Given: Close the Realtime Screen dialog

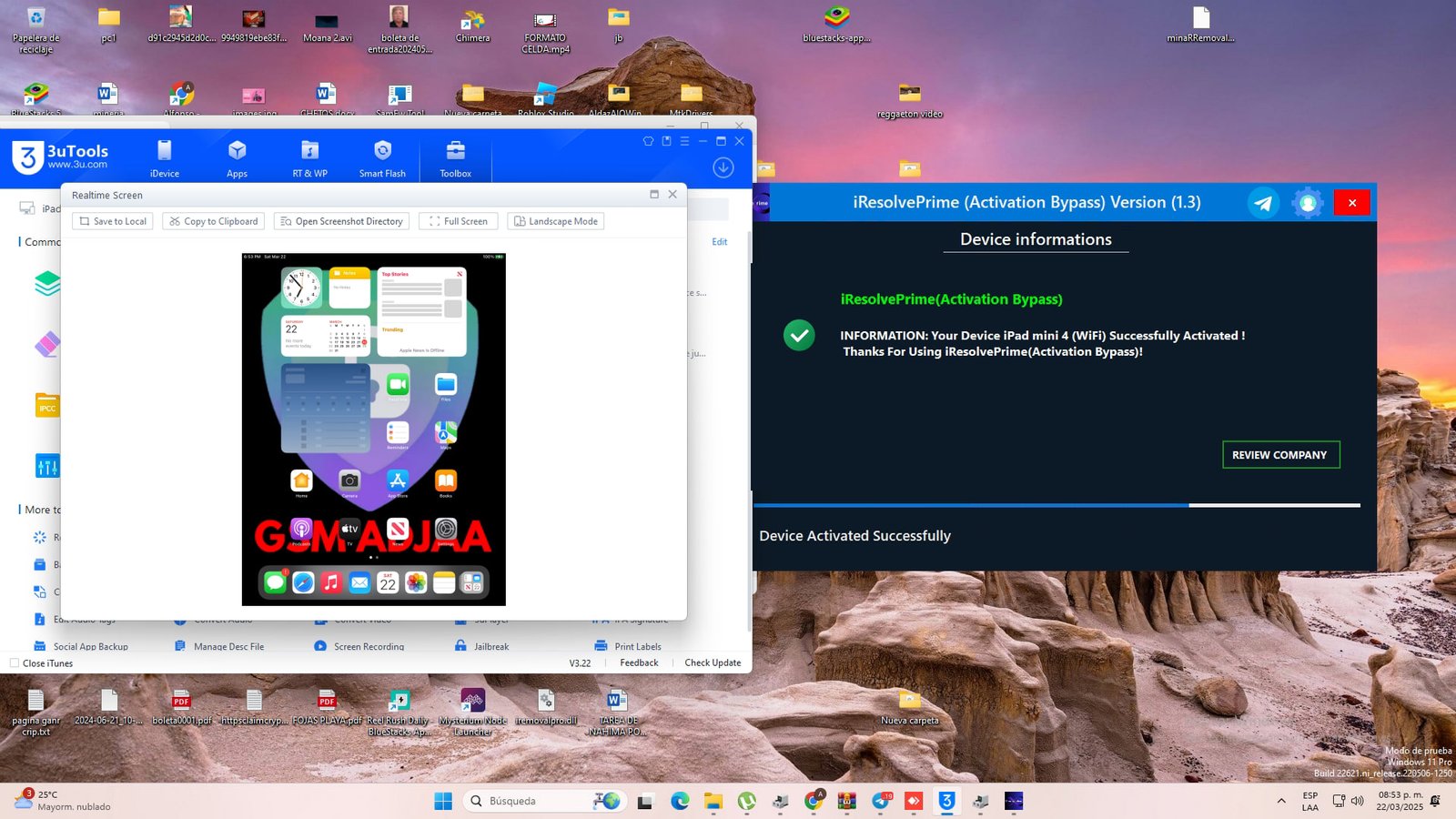Looking at the screenshot, I should click(x=672, y=195).
